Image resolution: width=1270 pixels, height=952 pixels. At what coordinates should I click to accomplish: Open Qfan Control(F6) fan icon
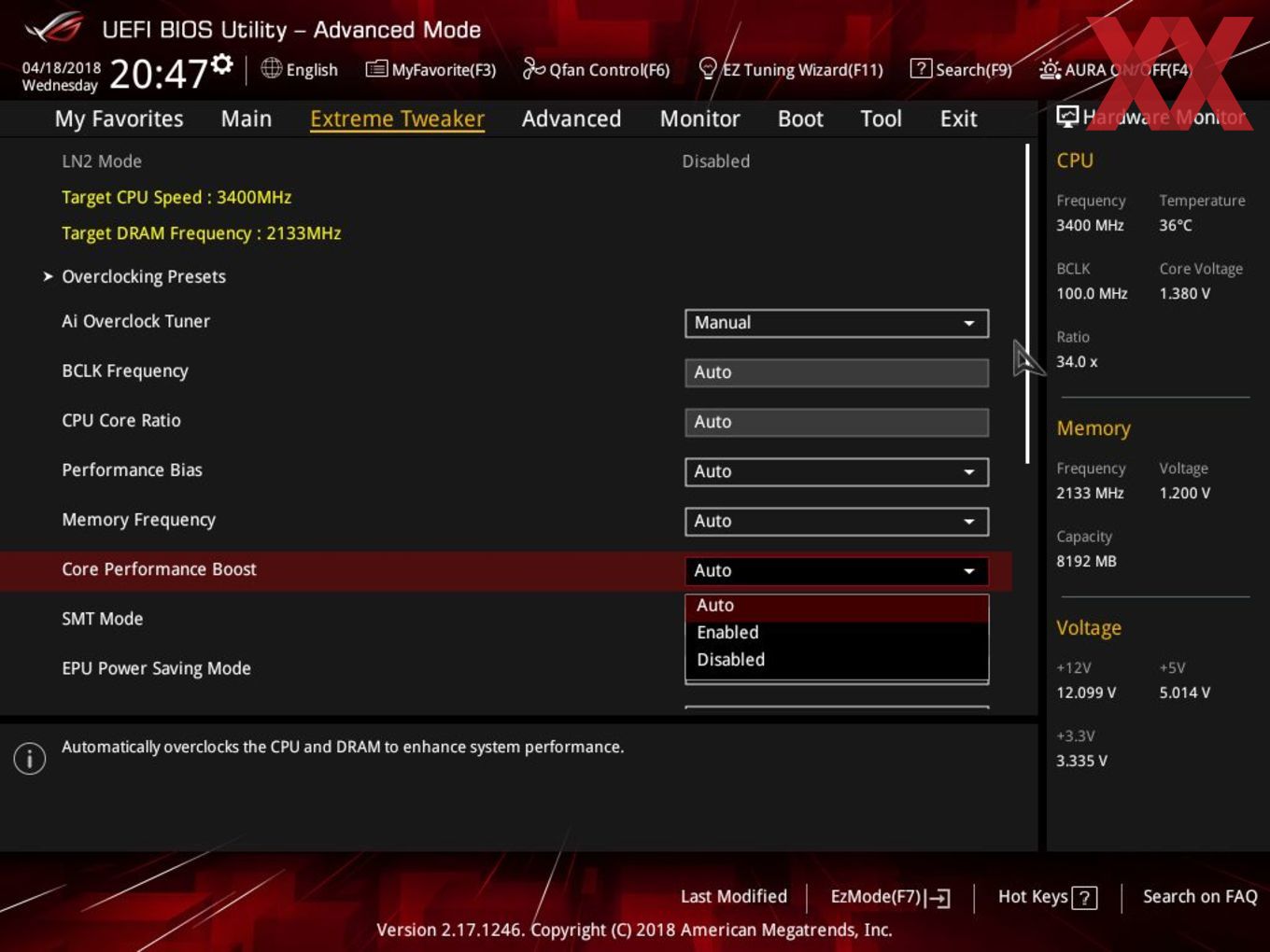pyautogui.click(x=533, y=68)
